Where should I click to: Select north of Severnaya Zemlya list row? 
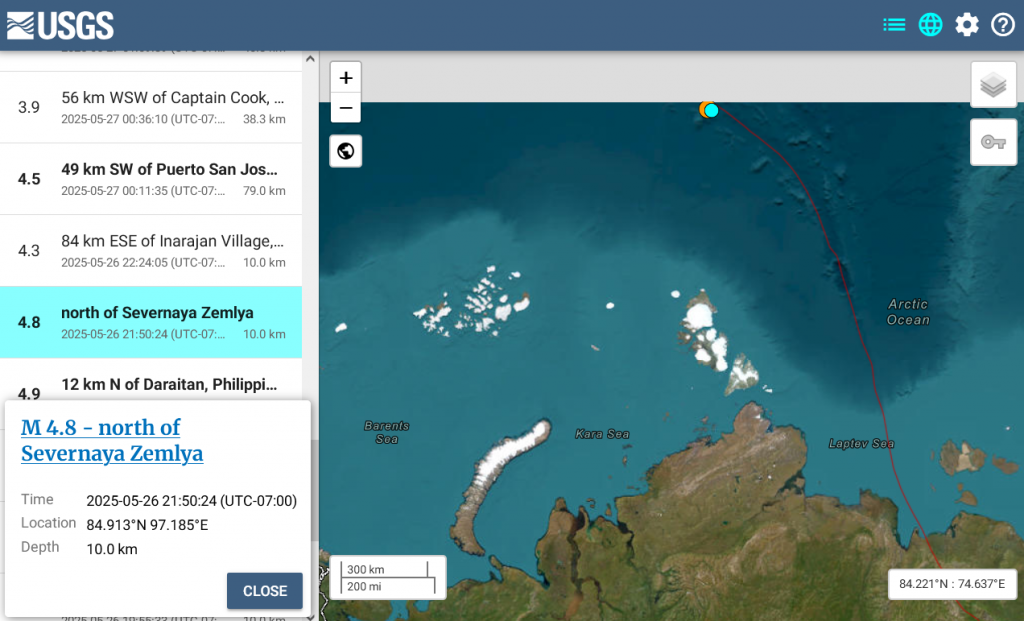151,322
